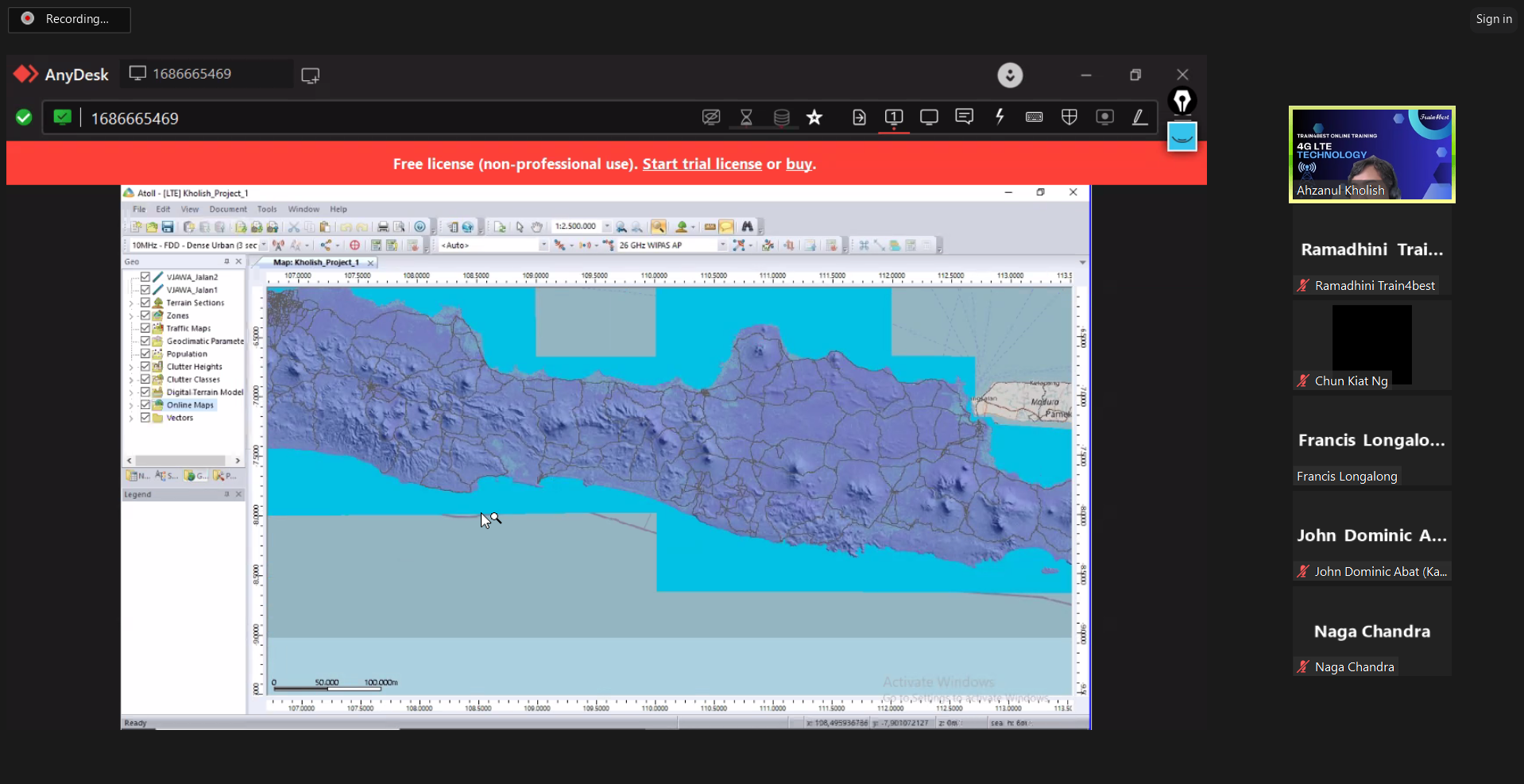Open the zoom scale 1:2.500.000 dropdown
The image size is (1524, 784).
(x=607, y=226)
